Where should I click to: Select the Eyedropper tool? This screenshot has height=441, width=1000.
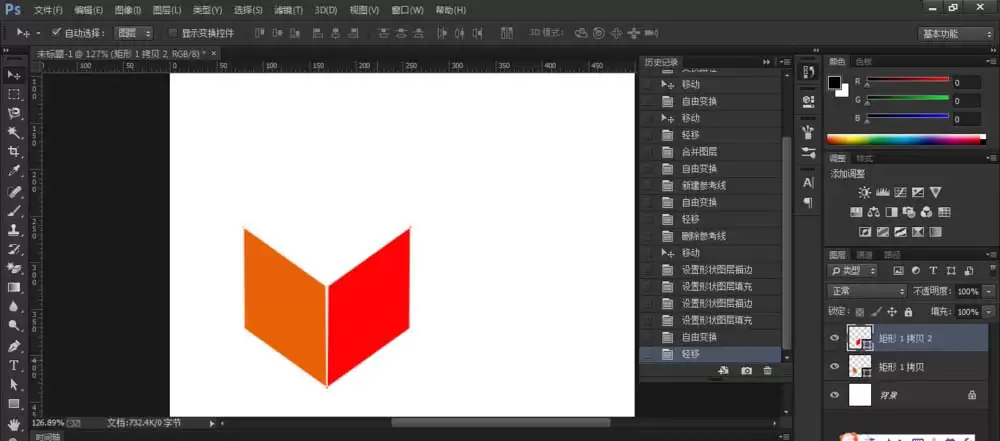click(x=13, y=171)
